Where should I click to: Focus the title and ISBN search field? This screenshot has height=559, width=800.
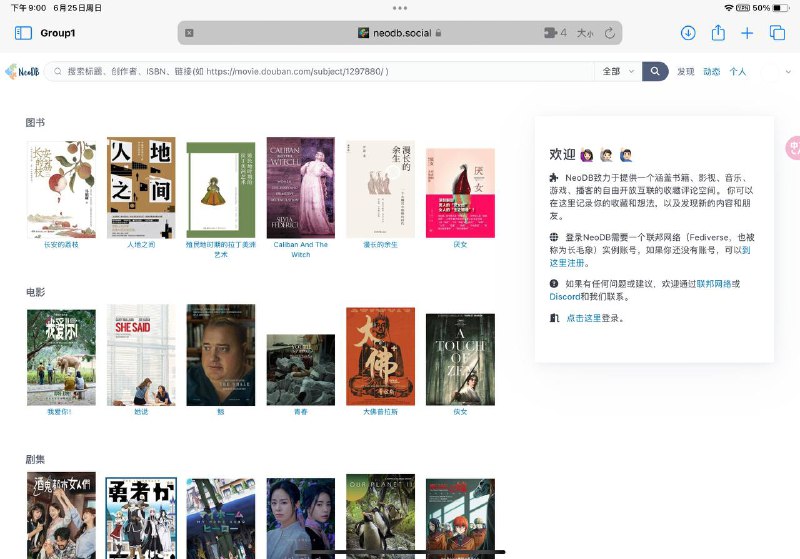coord(320,72)
